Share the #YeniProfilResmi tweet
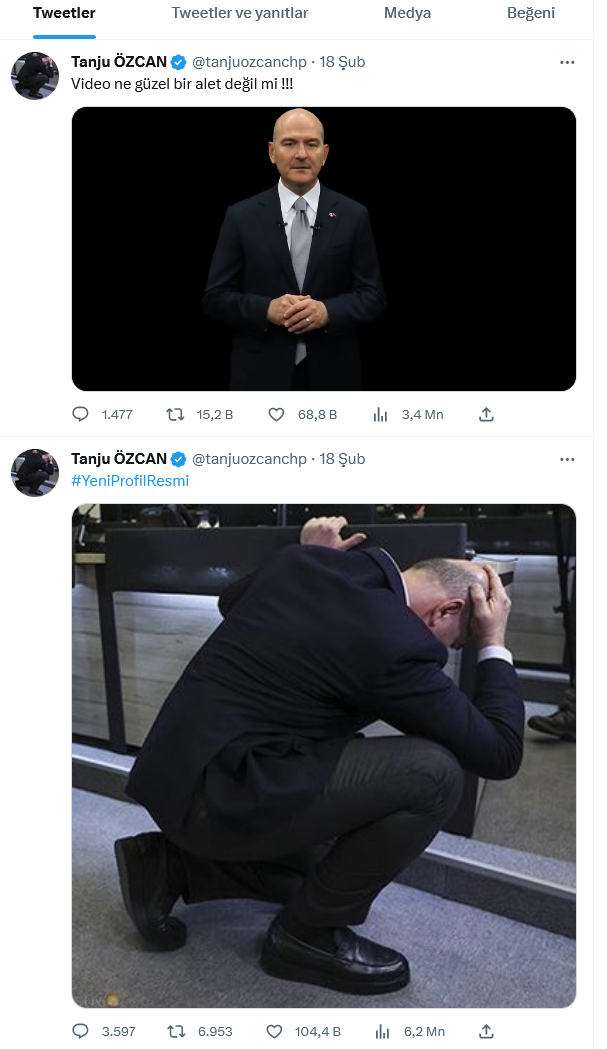Image resolution: width=607 pixels, height=1049 pixels. (x=486, y=1031)
